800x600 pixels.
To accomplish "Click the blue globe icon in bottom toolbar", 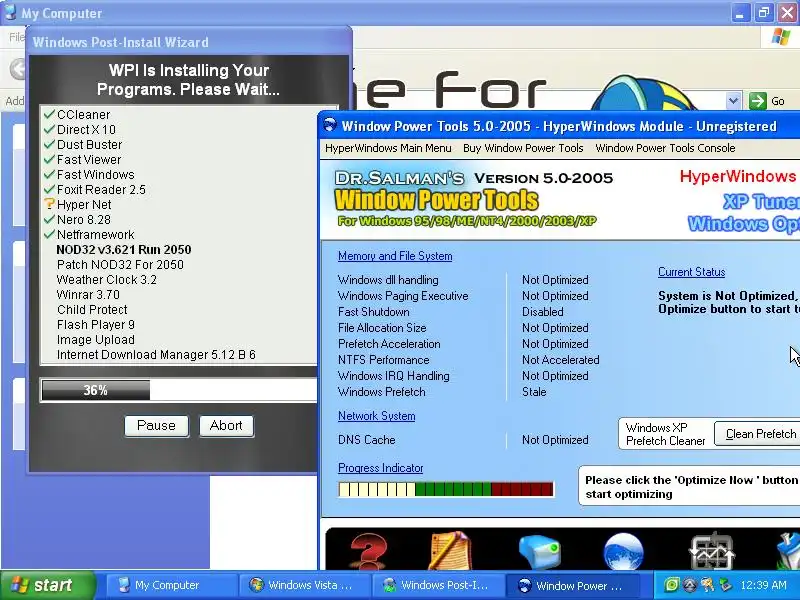I will click(623, 552).
